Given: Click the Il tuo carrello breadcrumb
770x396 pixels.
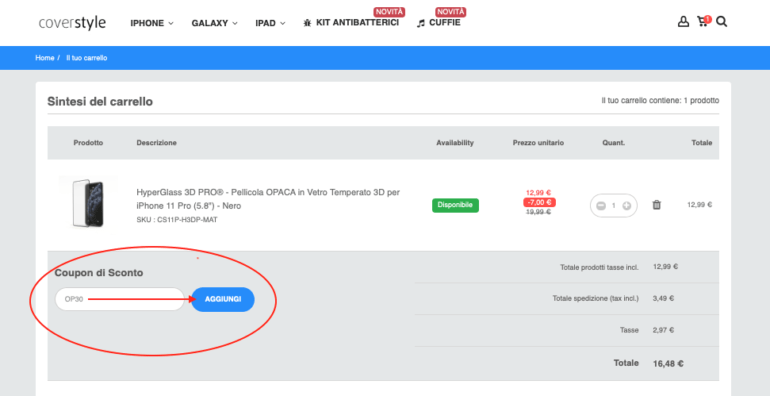Looking at the screenshot, I should click(x=86, y=58).
